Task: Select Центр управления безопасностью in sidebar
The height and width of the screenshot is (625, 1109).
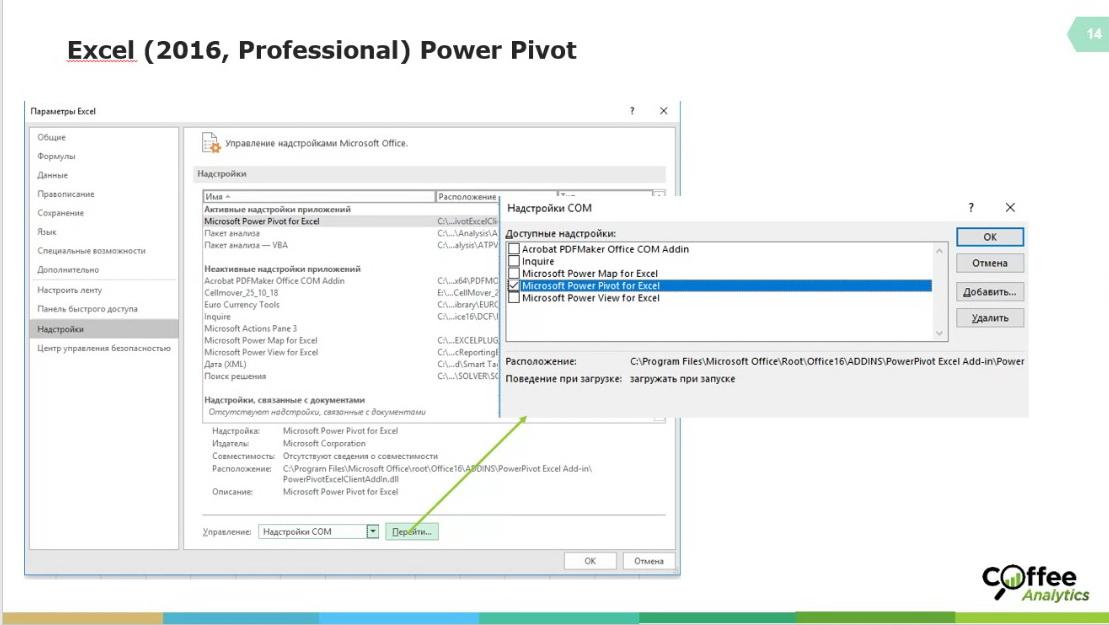Action: (x=104, y=348)
